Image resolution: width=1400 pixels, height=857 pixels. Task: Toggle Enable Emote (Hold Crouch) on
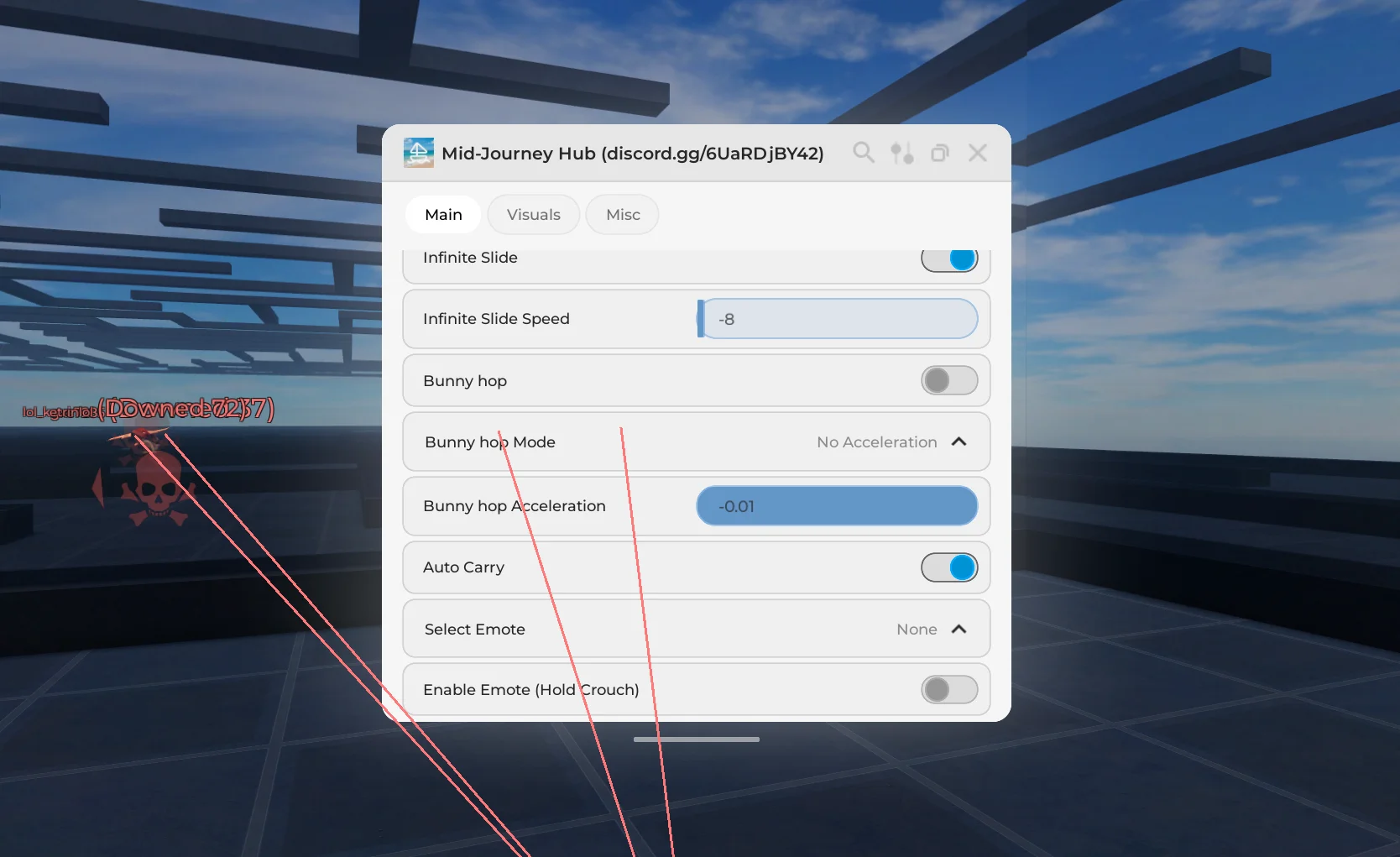coord(949,690)
